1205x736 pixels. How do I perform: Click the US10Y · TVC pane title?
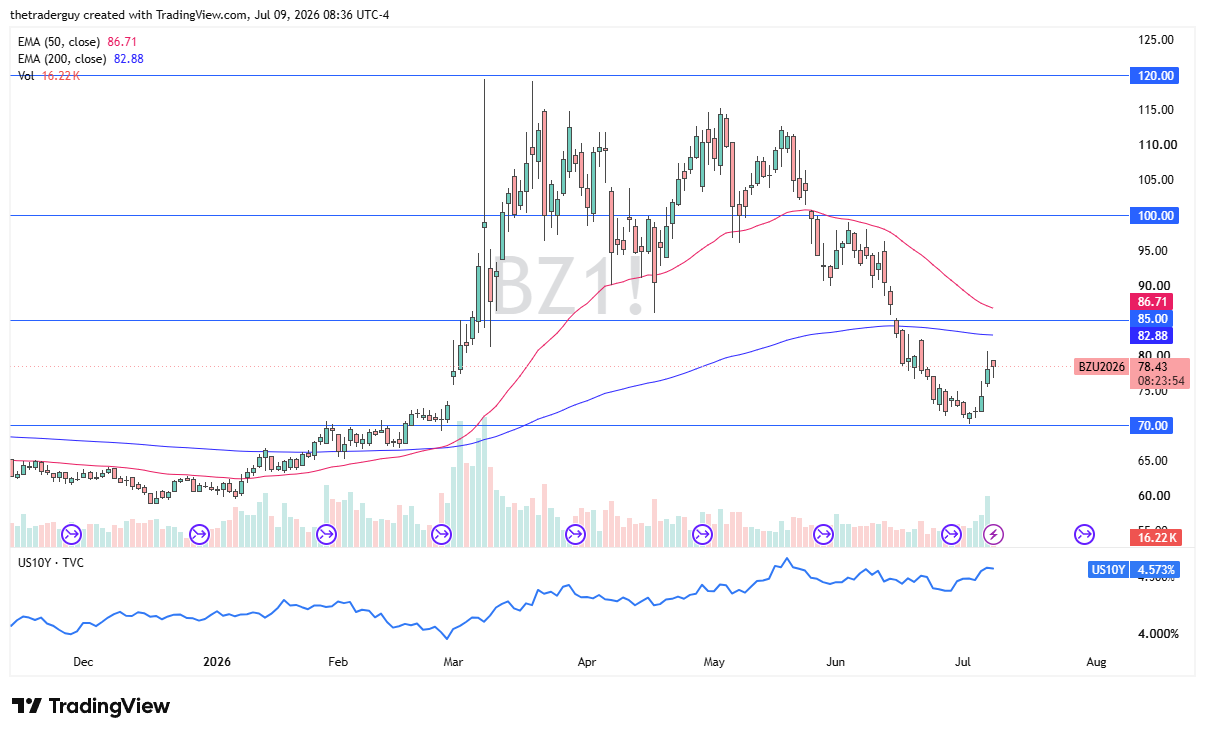tap(51, 563)
